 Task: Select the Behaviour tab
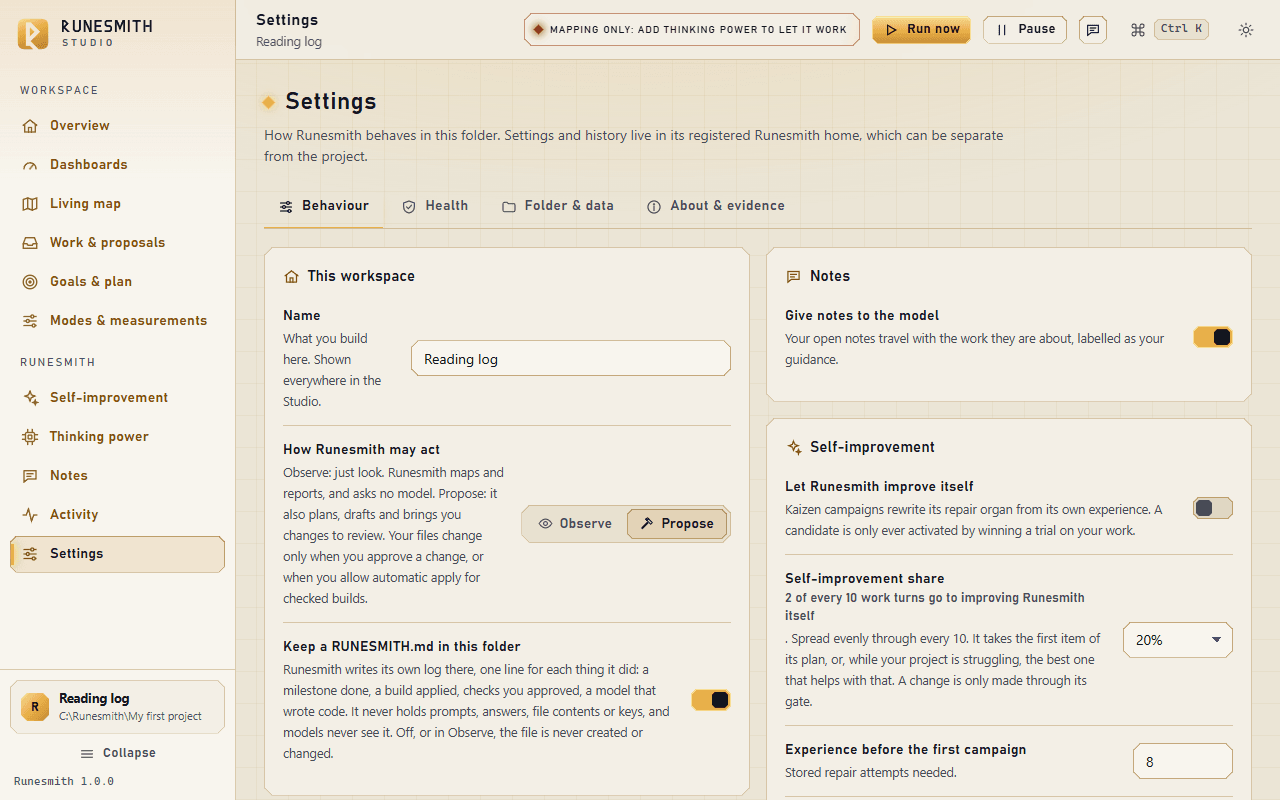coord(324,206)
